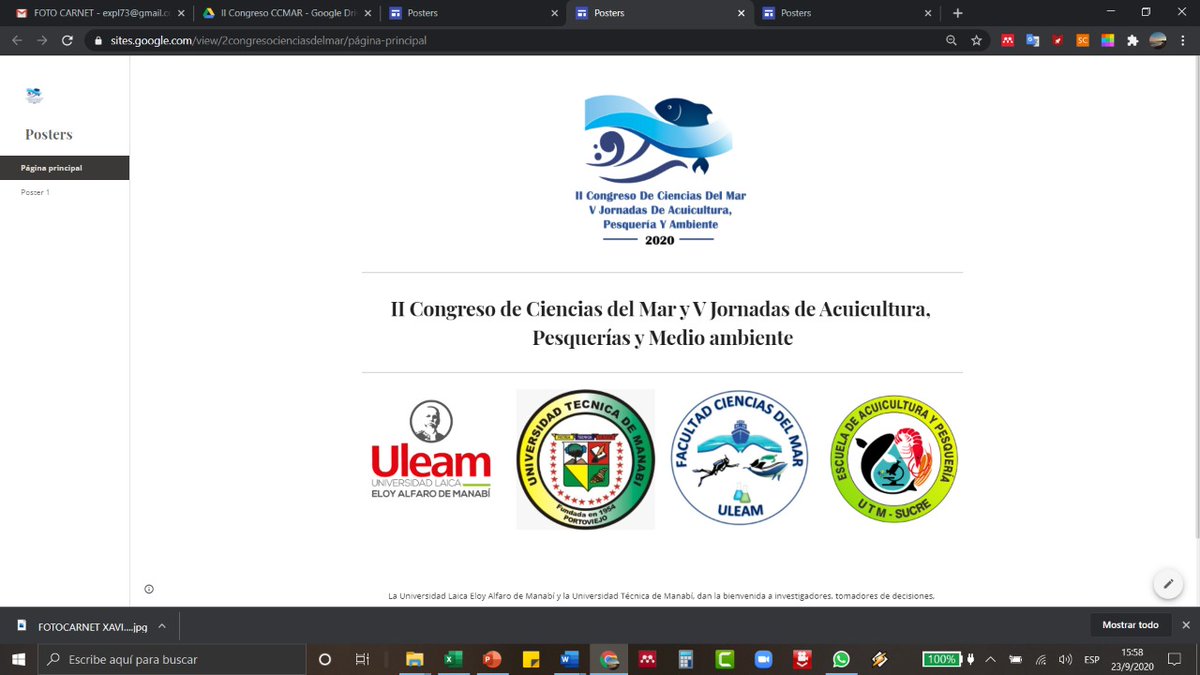The width and height of the screenshot is (1200, 675).
Task: Open the orange SC extension
Action: pyautogui.click(x=1083, y=41)
